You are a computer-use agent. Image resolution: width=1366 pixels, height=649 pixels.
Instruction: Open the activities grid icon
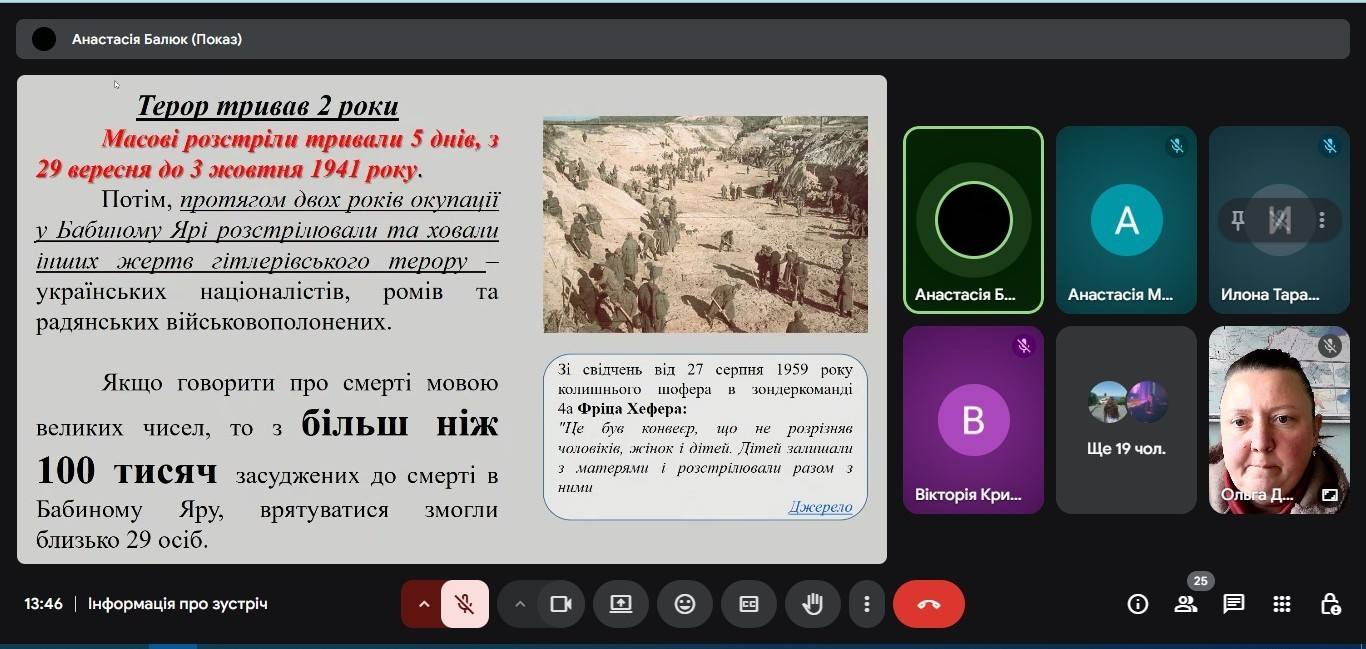(x=1282, y=604)
